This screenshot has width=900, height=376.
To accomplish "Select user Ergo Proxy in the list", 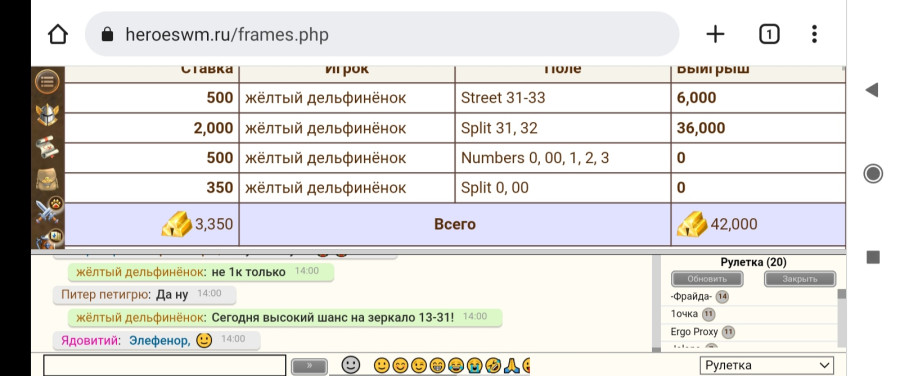I will click(x=694, y=332).
